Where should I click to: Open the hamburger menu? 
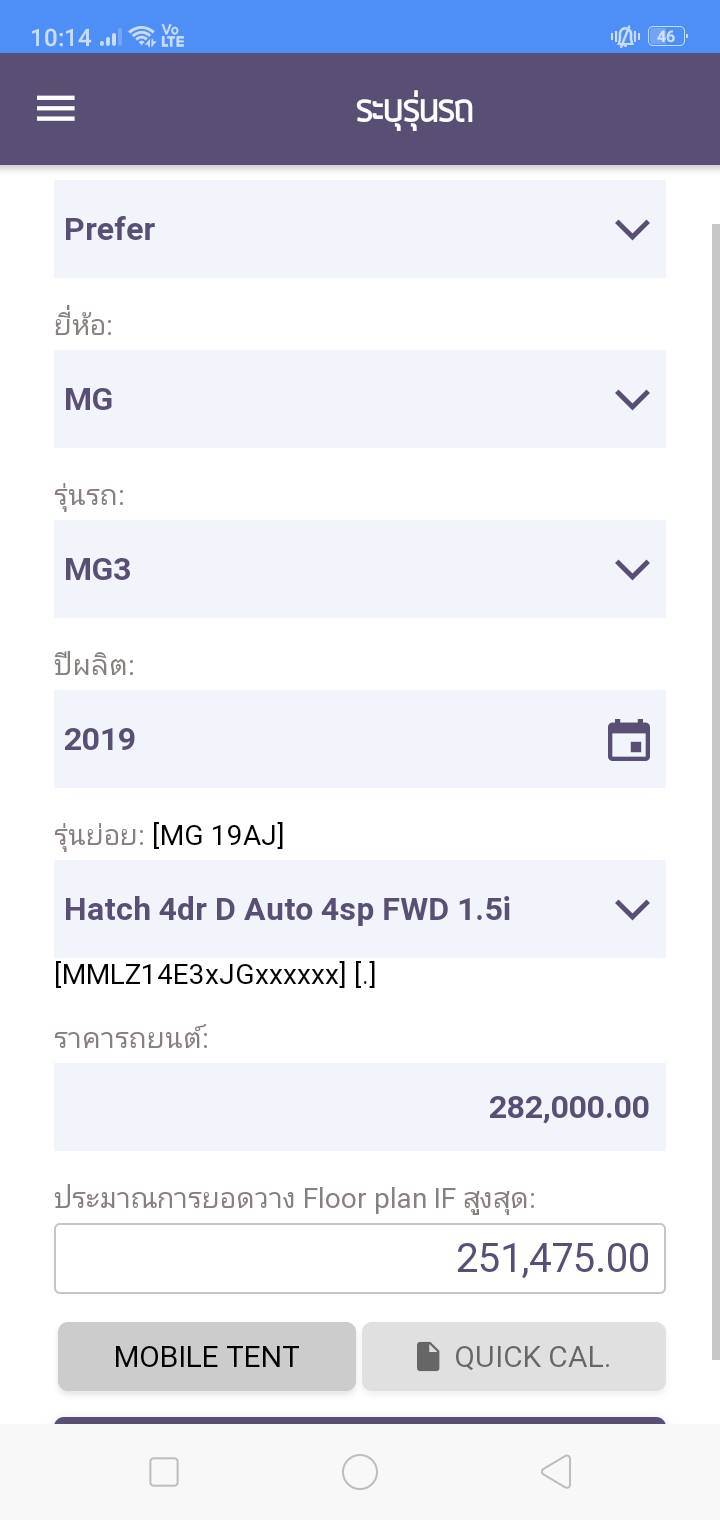click(x=56, y=109)
